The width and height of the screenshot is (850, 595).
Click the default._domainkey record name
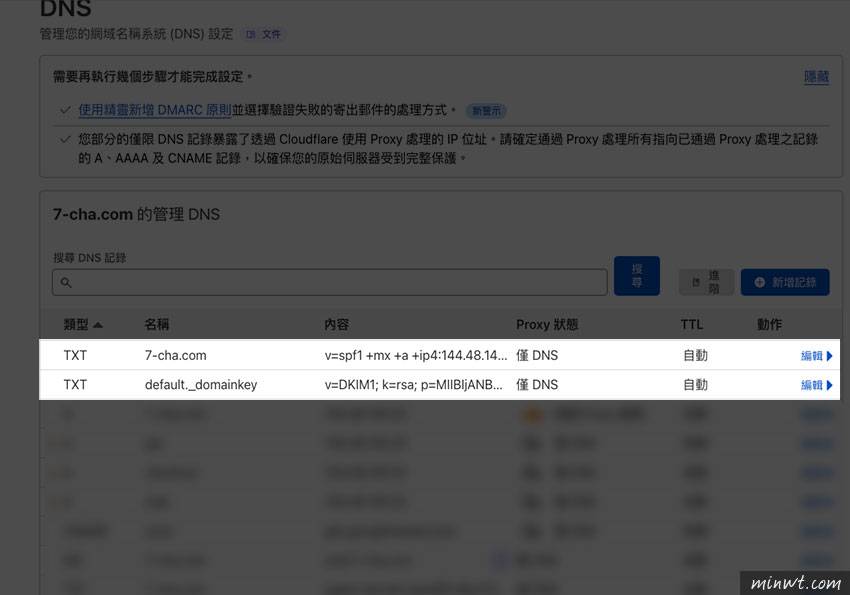coord(200,385)
